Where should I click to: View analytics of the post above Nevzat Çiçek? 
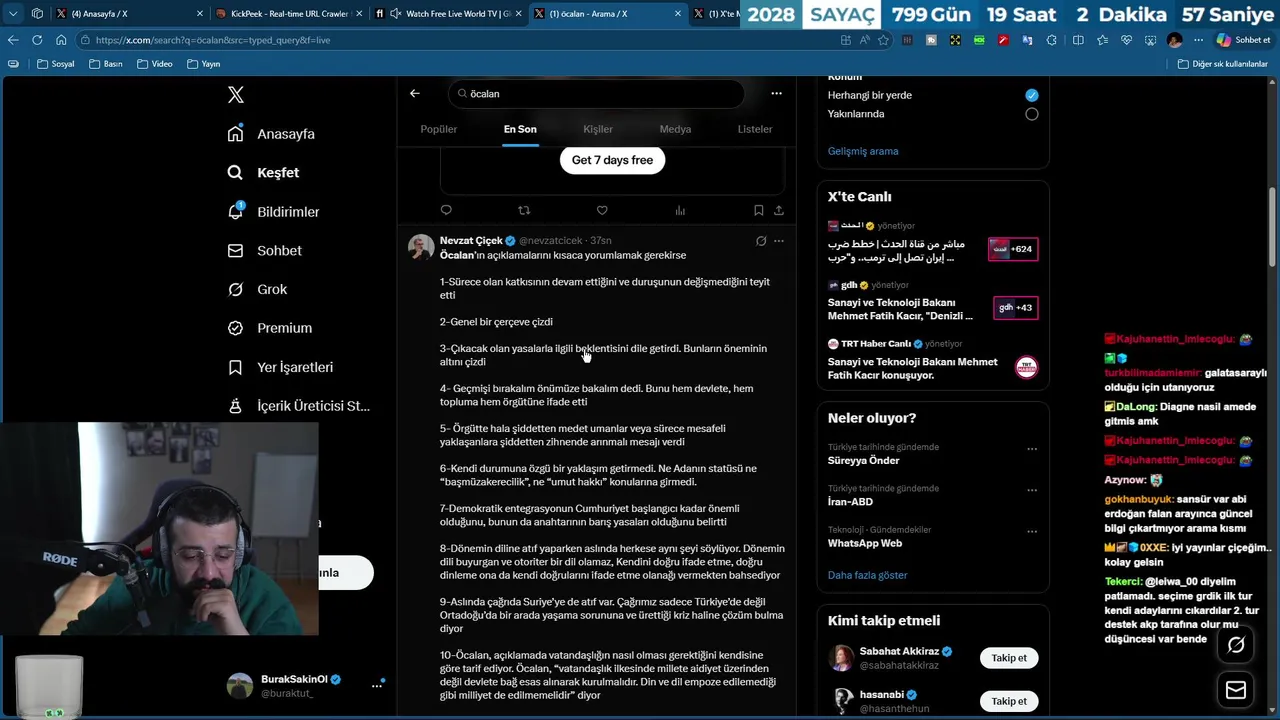point(680,210)
